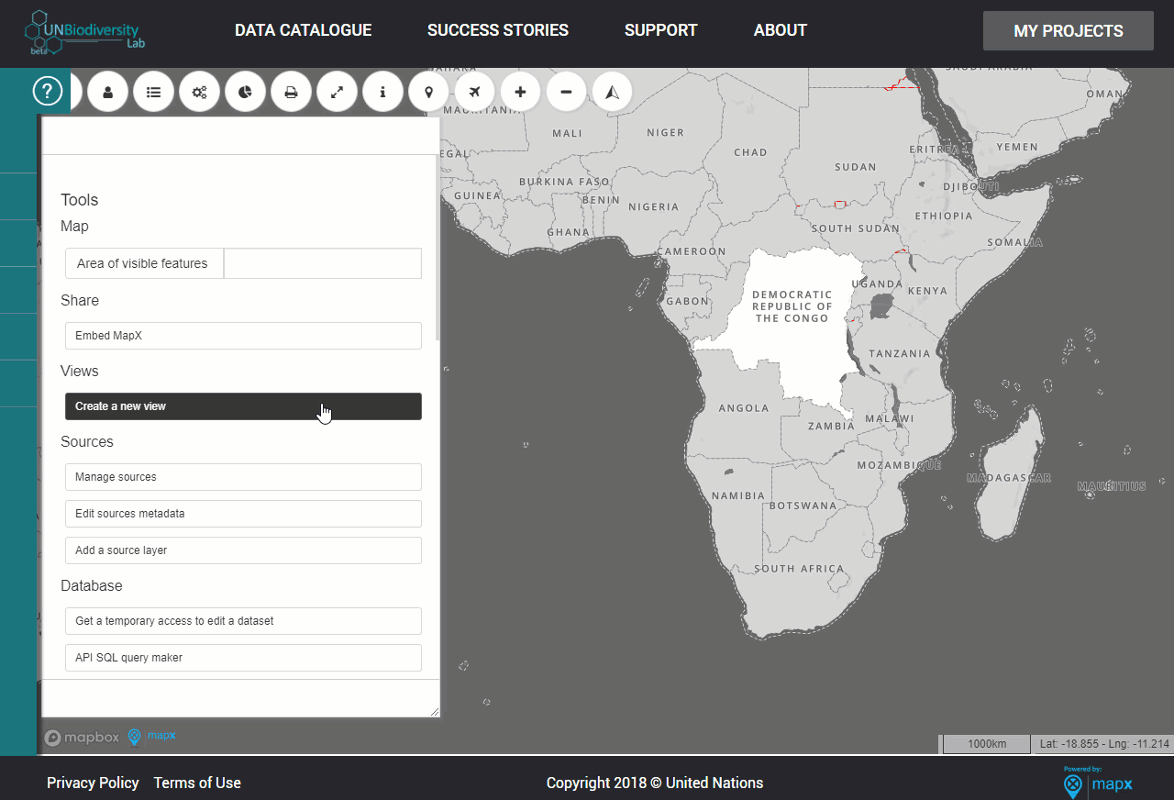1174x800 pixels.
Task: Click the empty area result field
Action: coord(323,264)
